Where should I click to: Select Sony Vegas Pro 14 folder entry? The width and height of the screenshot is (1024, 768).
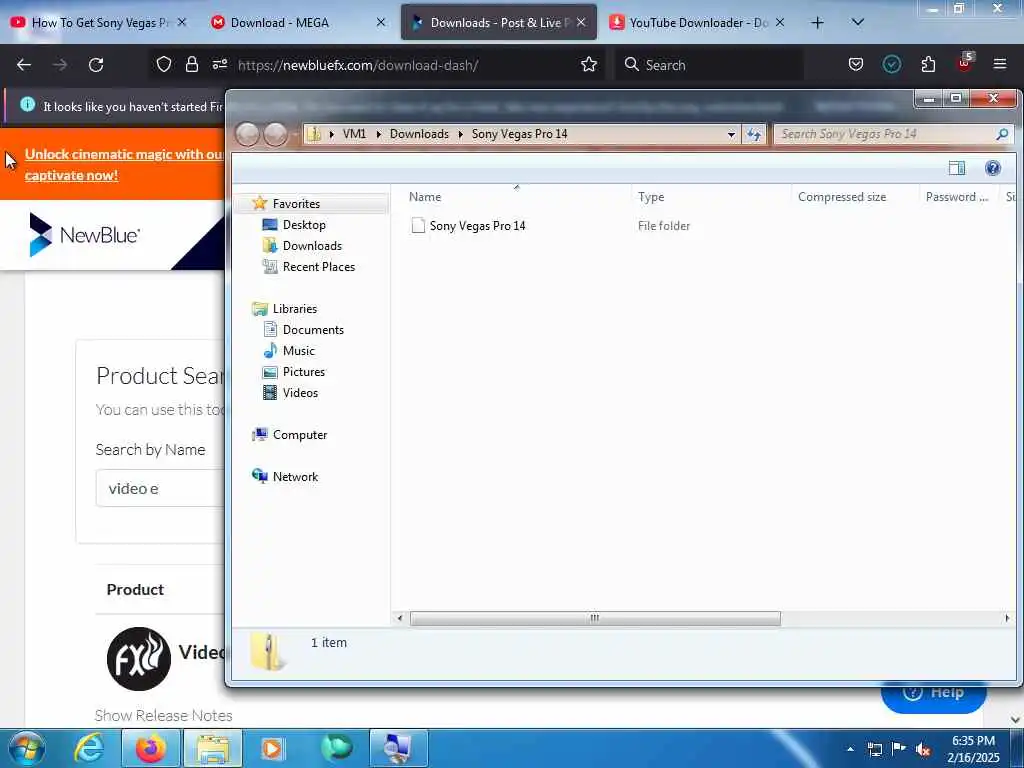coord(477,226)
